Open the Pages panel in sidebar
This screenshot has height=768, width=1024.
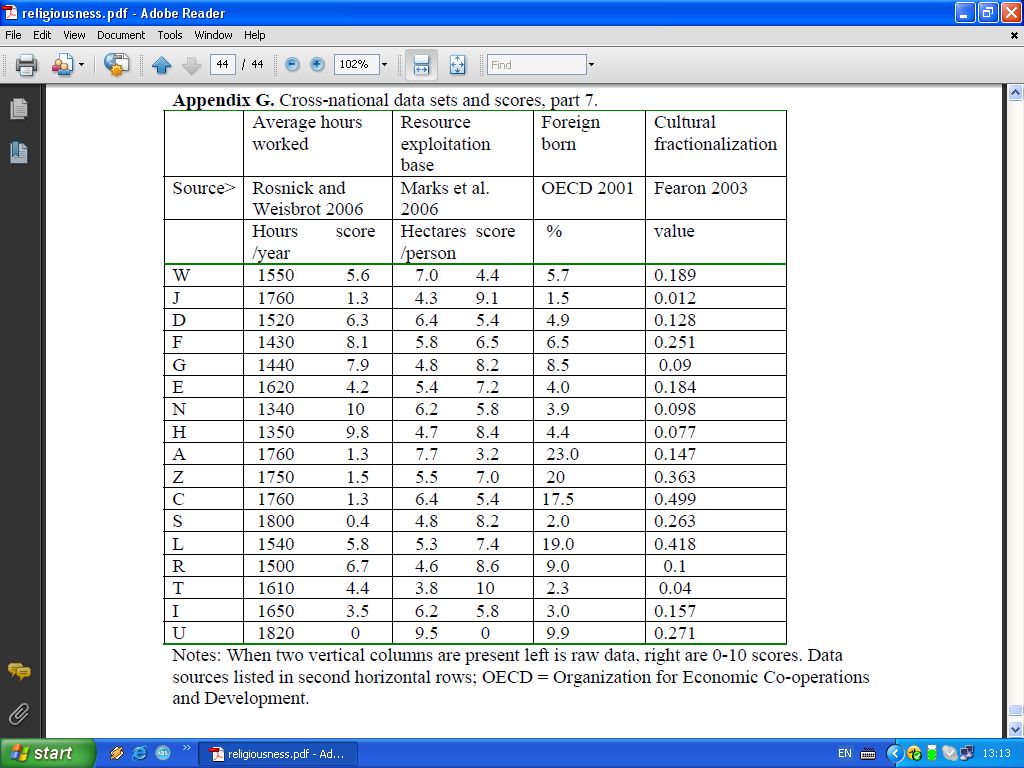coord(18,109)
